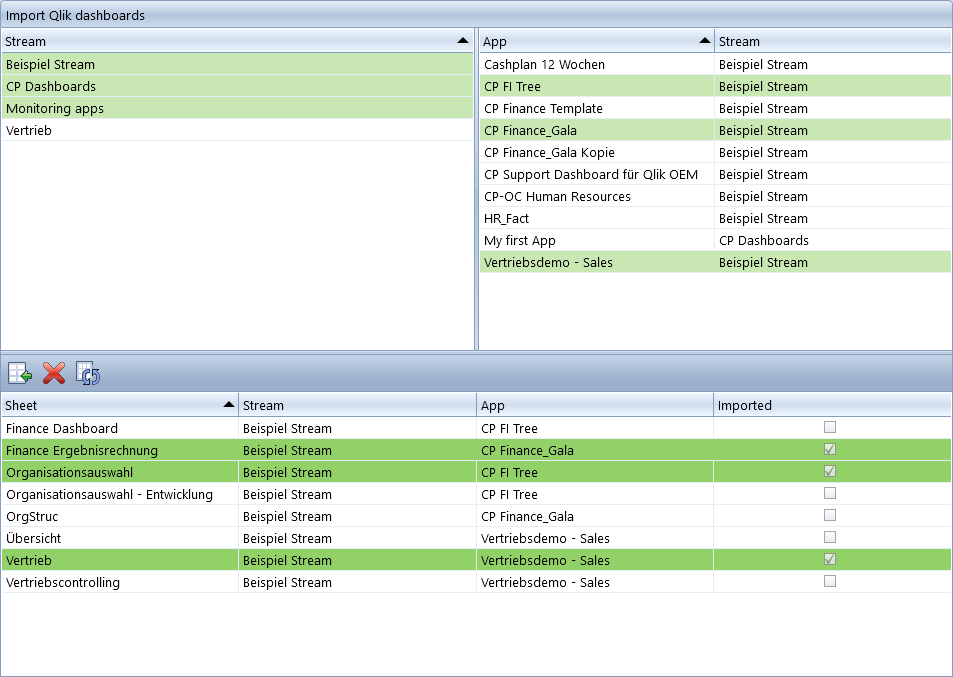This screenshot has width=953, height=677.
Task: Click the sort arrow in left Stream header
Action: point(463,41)
